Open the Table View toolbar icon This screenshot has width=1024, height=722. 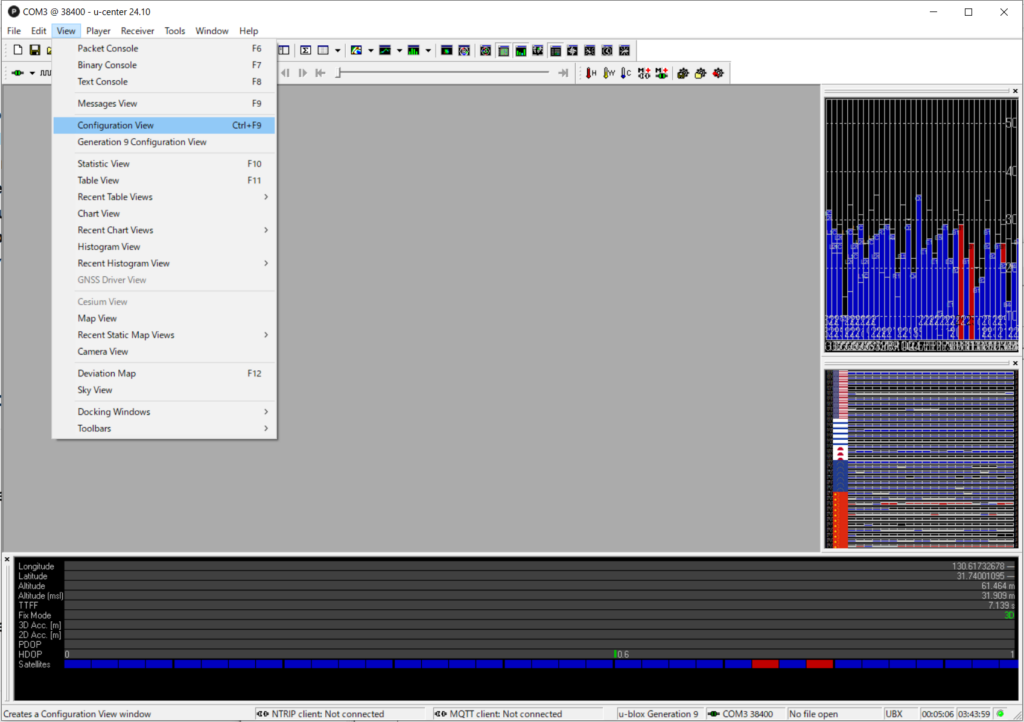323,50
